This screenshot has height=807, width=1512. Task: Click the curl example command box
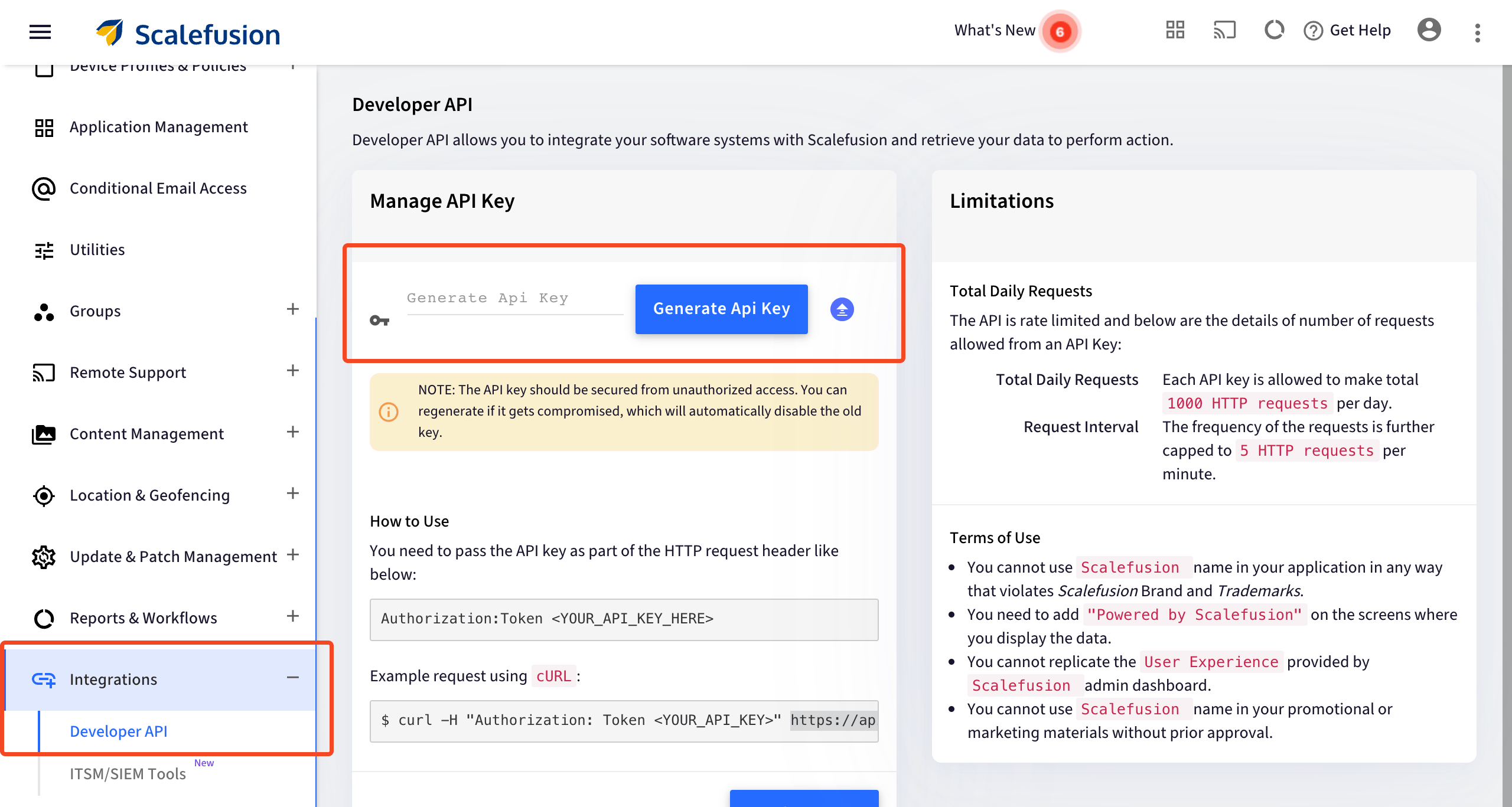tap(624, 721)
